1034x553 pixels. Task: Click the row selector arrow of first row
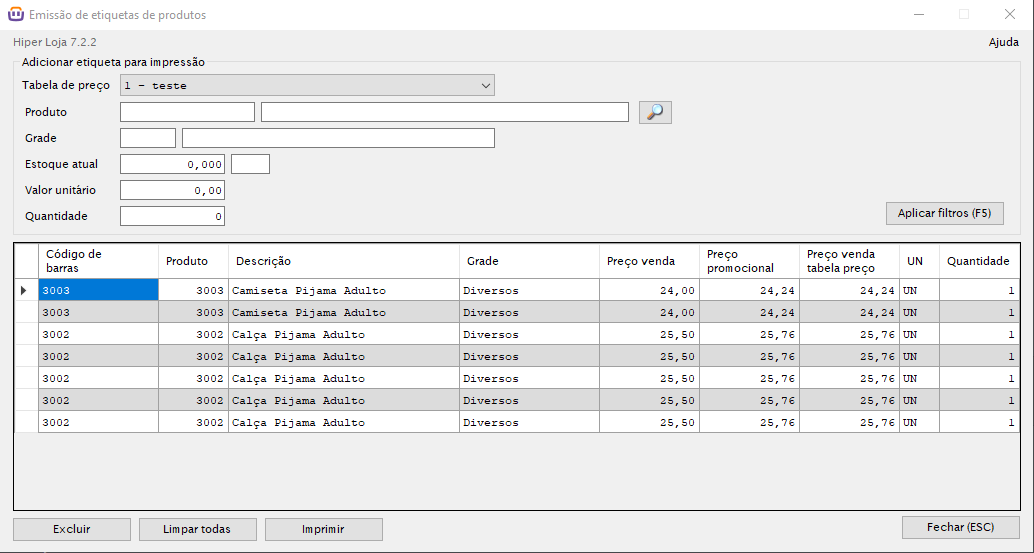pos(25,291)
